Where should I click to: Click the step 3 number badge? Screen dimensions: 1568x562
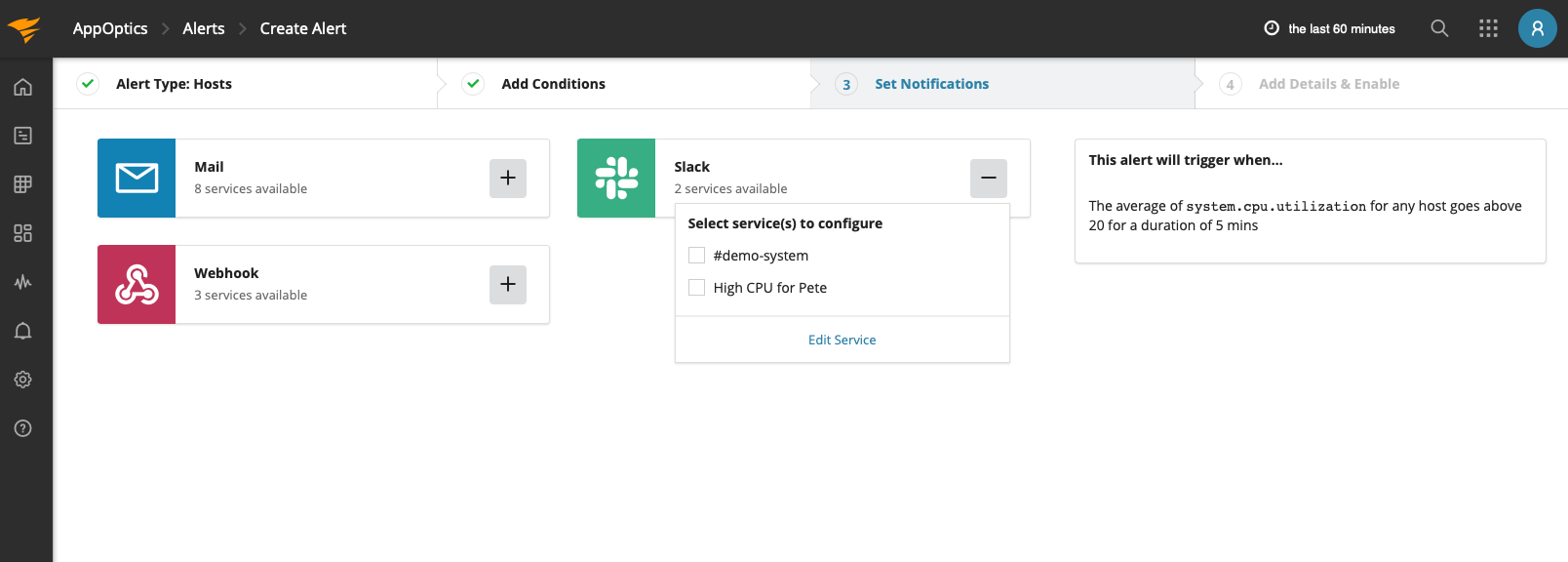(846, 84)
